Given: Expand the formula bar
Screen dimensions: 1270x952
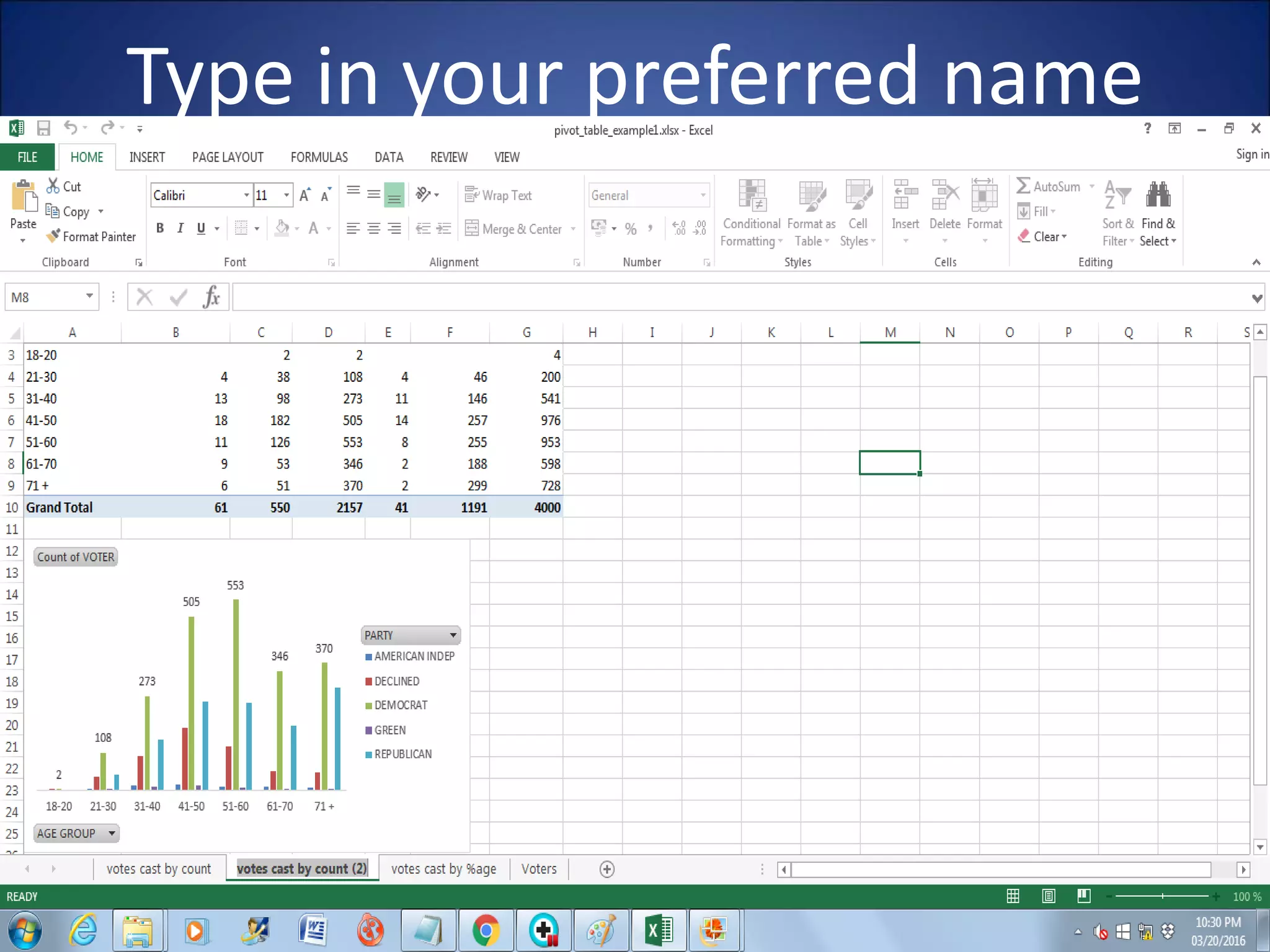Looking at the screenshot, I should (1257, 298).
